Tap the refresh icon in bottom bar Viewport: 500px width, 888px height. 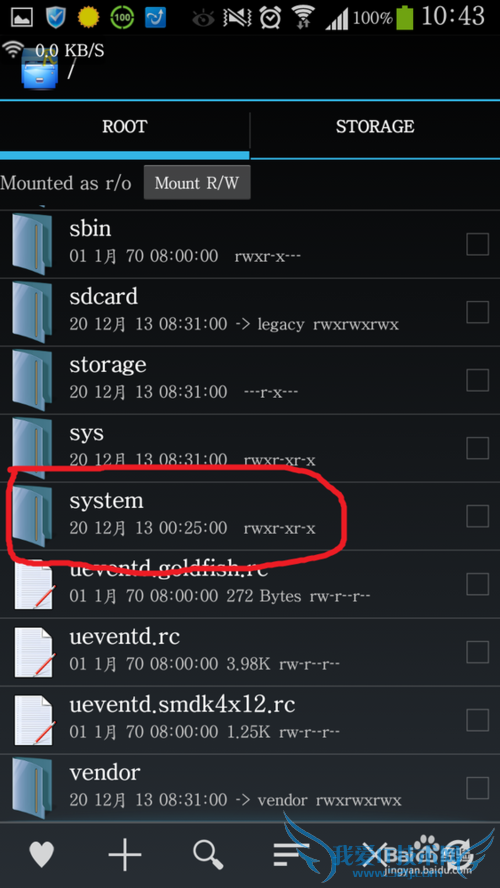click(458, 855)
